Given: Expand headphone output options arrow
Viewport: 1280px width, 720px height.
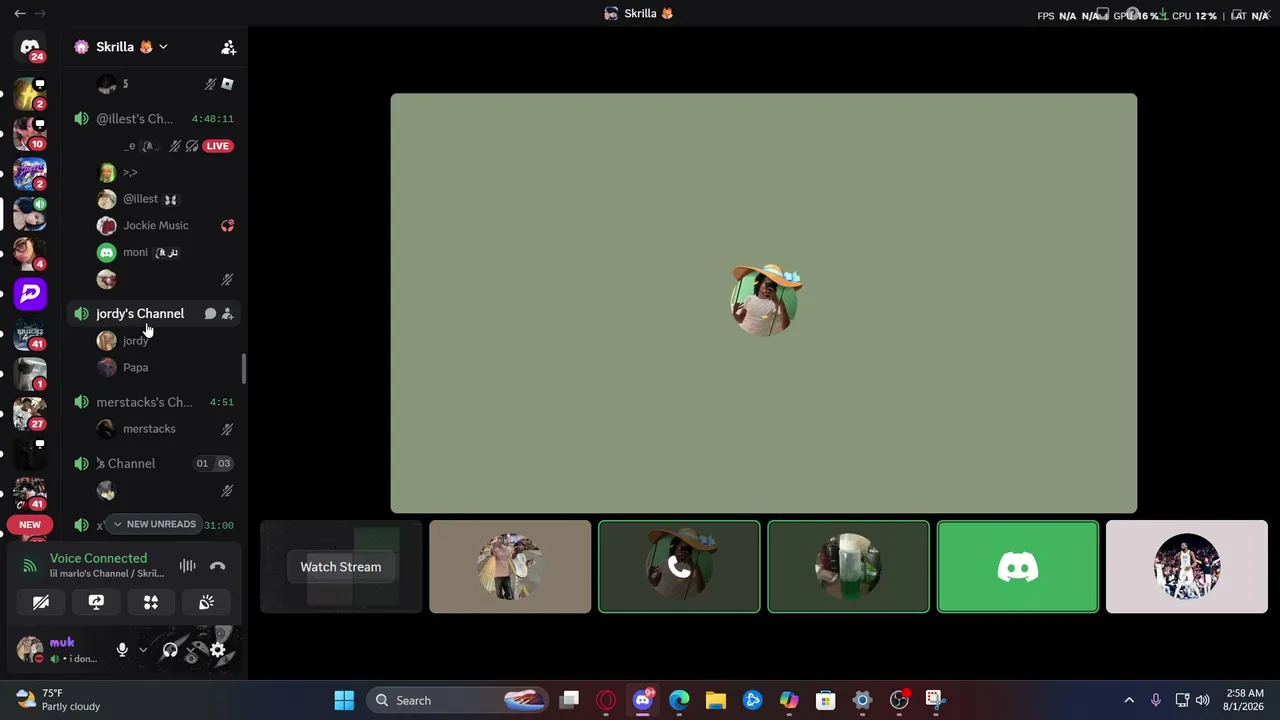Looking at the screenshot, I should pyautogui.click(x=190, y=650).
